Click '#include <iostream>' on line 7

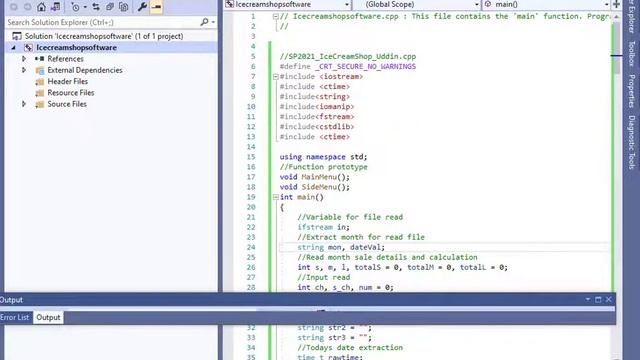[x=321, y=77]
